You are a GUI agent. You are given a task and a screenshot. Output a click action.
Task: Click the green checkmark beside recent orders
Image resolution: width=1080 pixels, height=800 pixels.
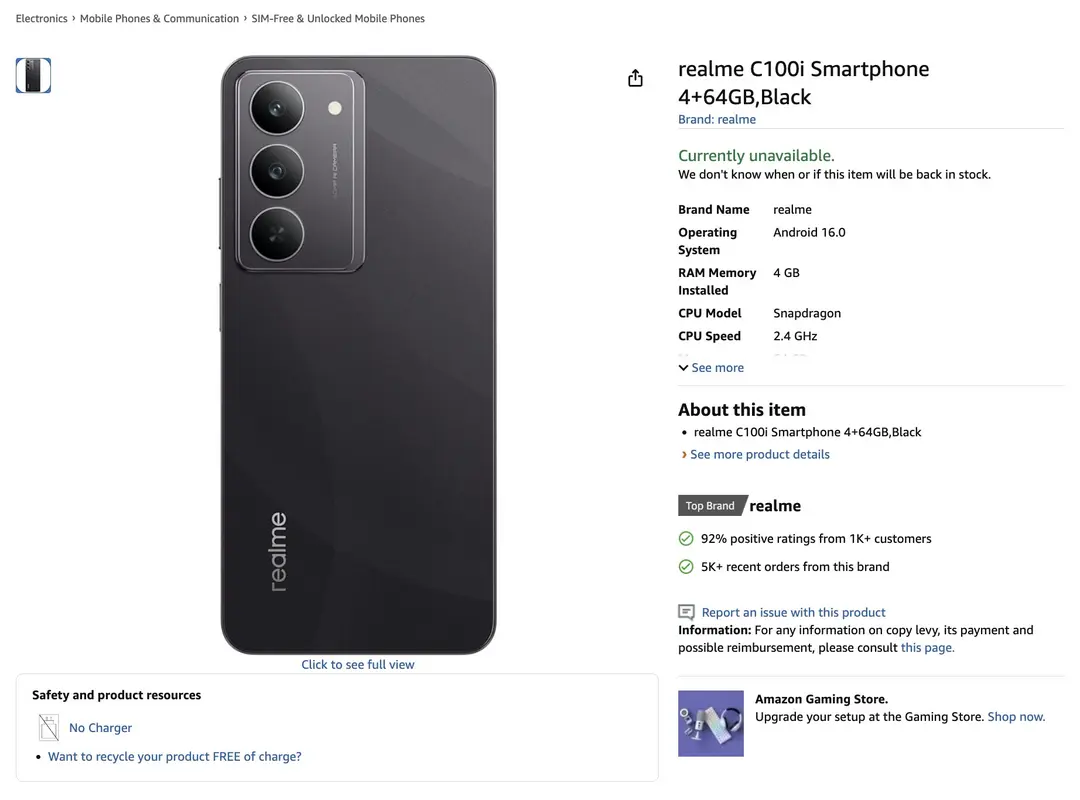(x=685, y=566)
